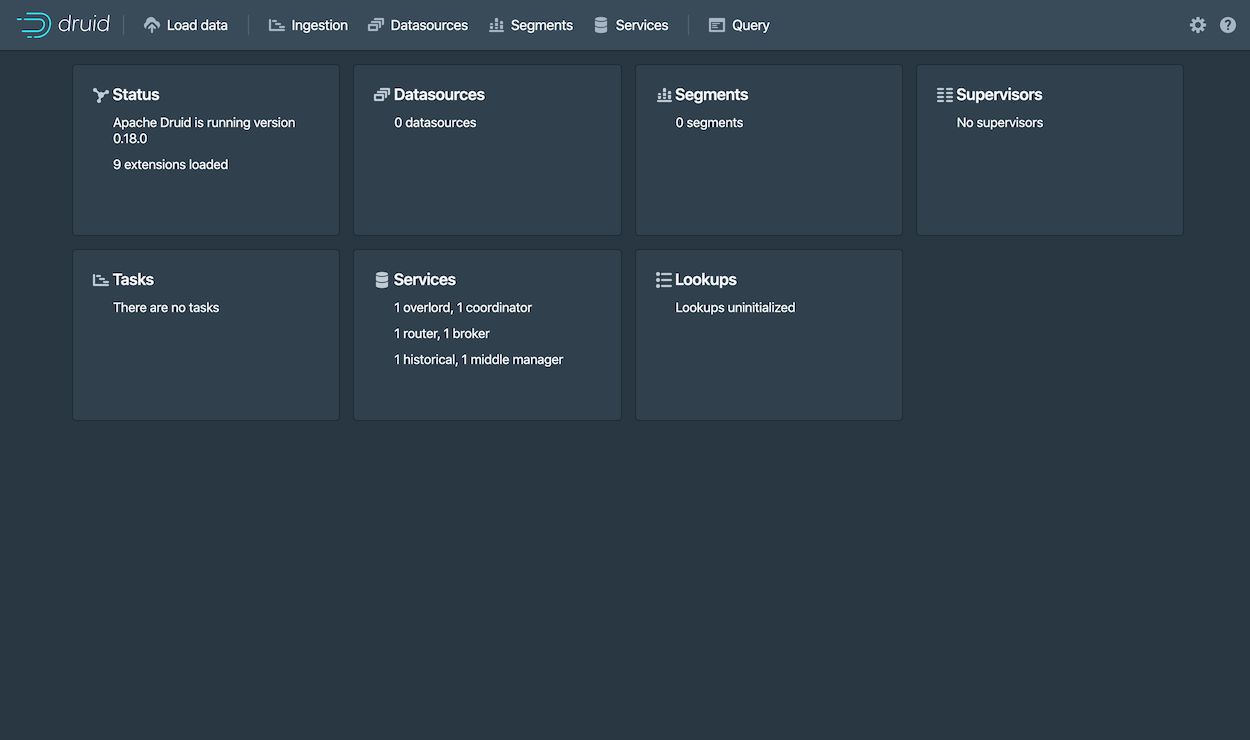
Task: Open the 'There are no tasks' card
Action: (166, 308)
